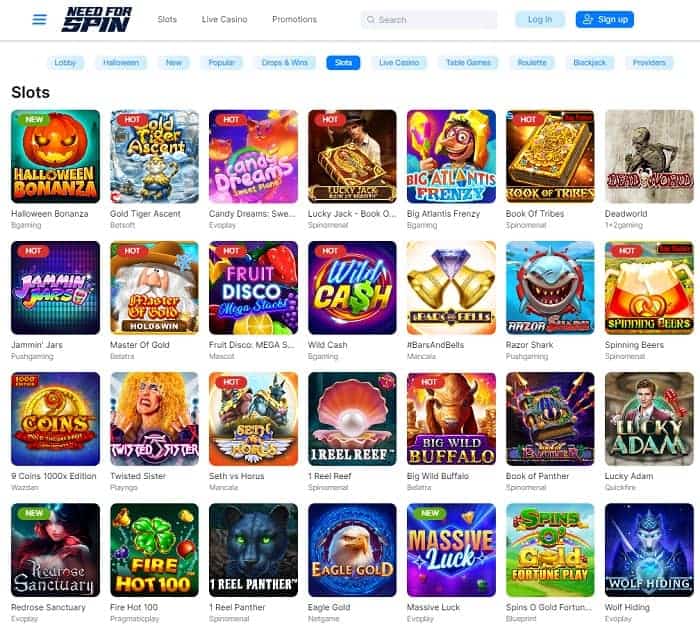The height and width of the screenshot is (629, 700).
Task: Select the Halloween category tab
Action: tap(121, 62)
